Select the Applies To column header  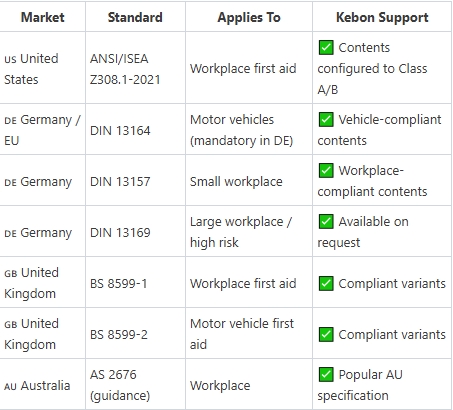(x=249, y=17)
